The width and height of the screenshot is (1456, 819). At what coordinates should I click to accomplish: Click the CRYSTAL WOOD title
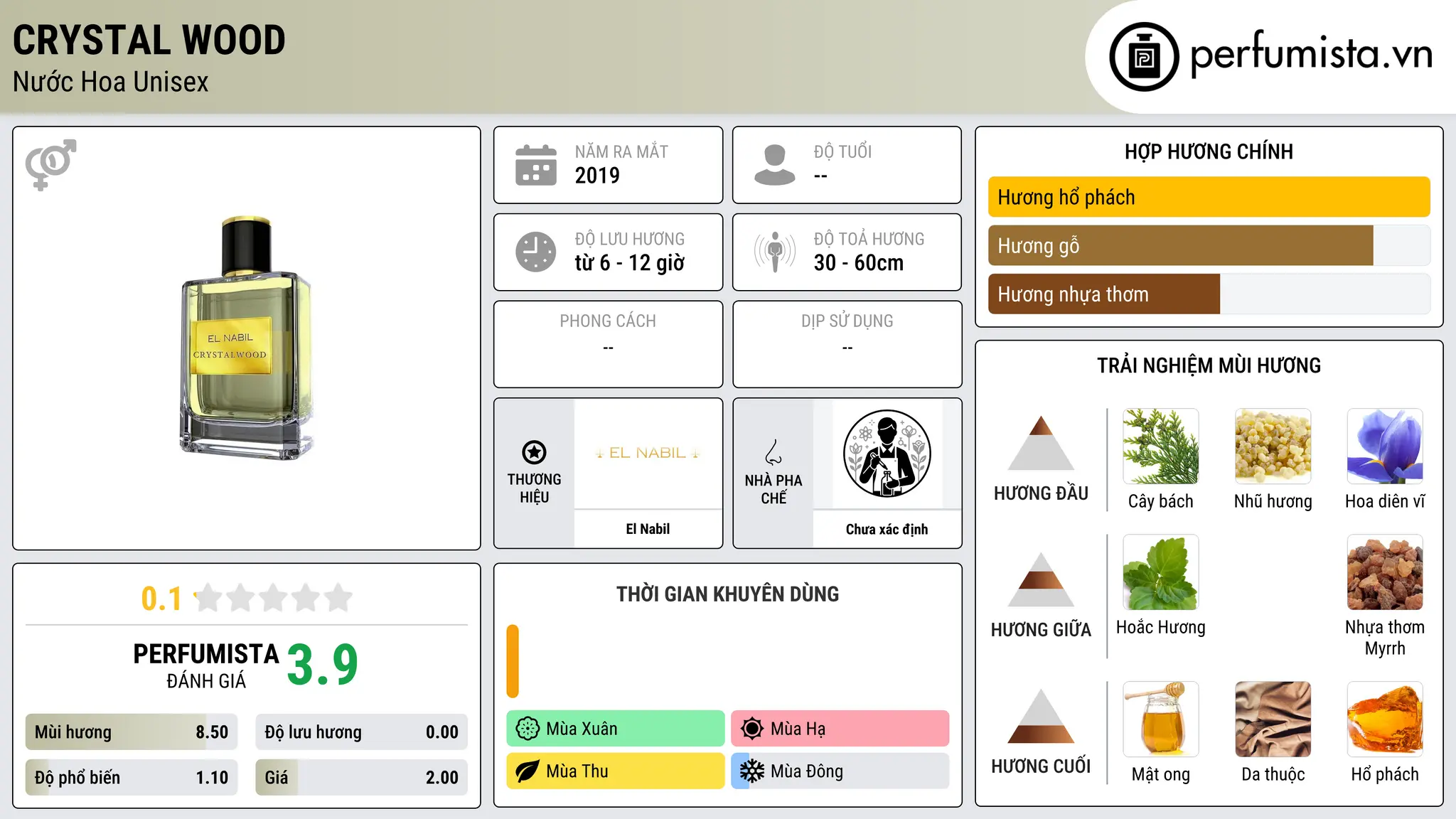149,41
